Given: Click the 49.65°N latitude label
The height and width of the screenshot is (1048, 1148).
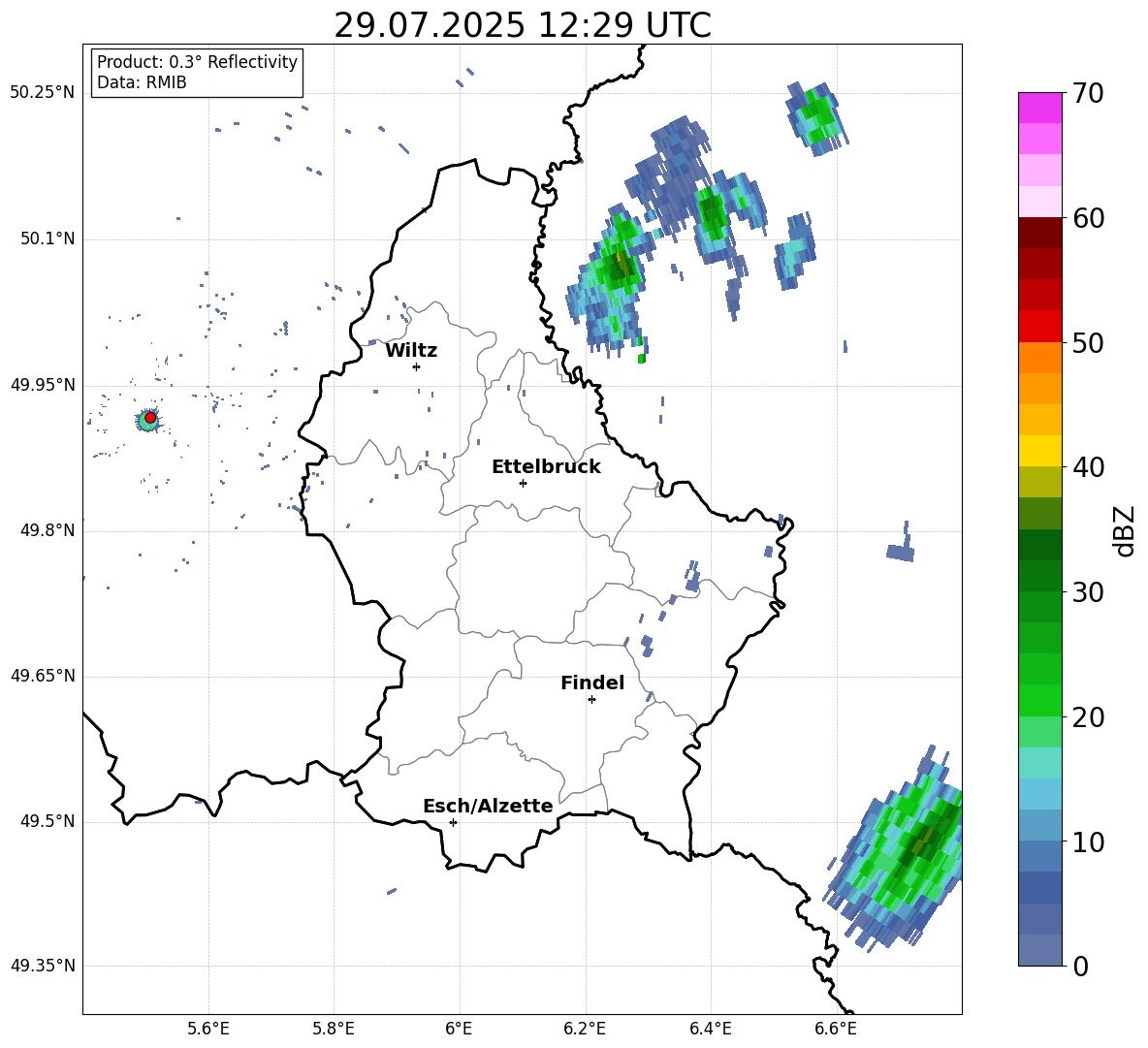Looking at the screenshot, I should click(43, 676).
